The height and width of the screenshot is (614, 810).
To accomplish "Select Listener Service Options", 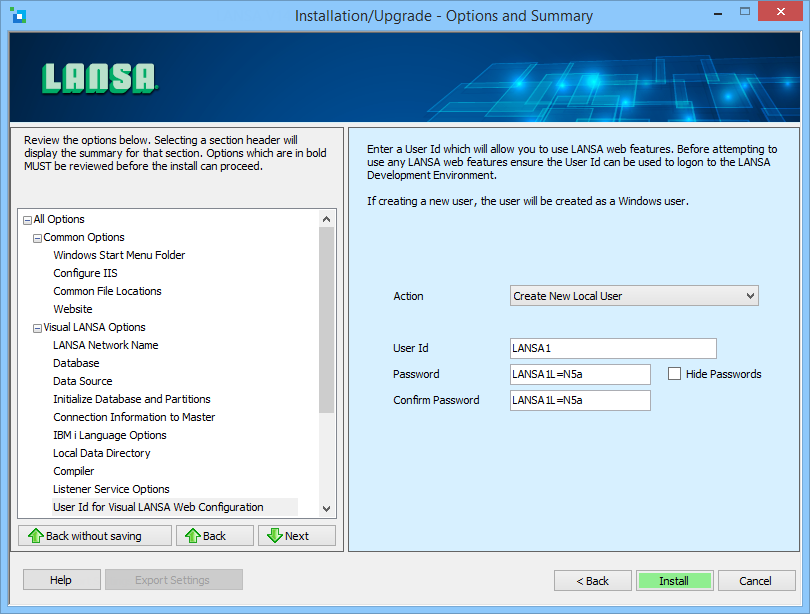I will 111,489.
